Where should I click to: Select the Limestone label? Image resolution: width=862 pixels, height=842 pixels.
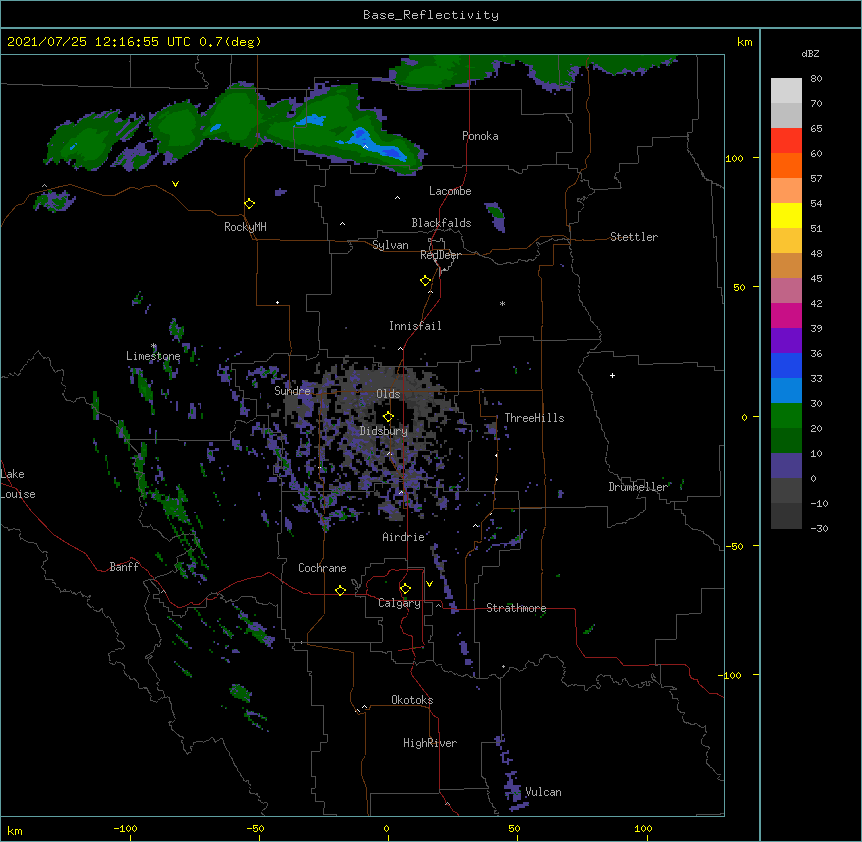click(153, 356)
